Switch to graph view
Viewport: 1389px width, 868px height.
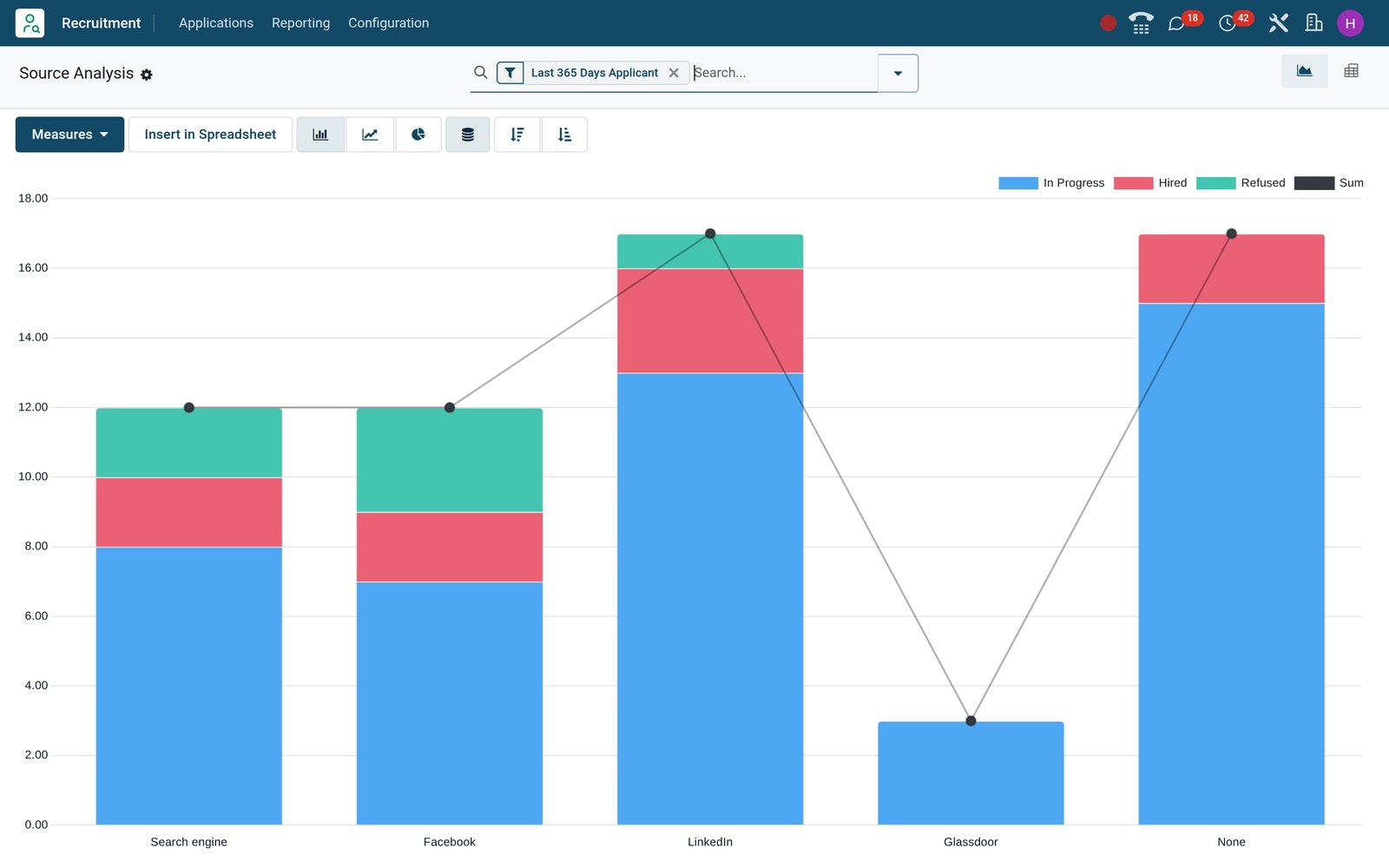pos(1304,71)
